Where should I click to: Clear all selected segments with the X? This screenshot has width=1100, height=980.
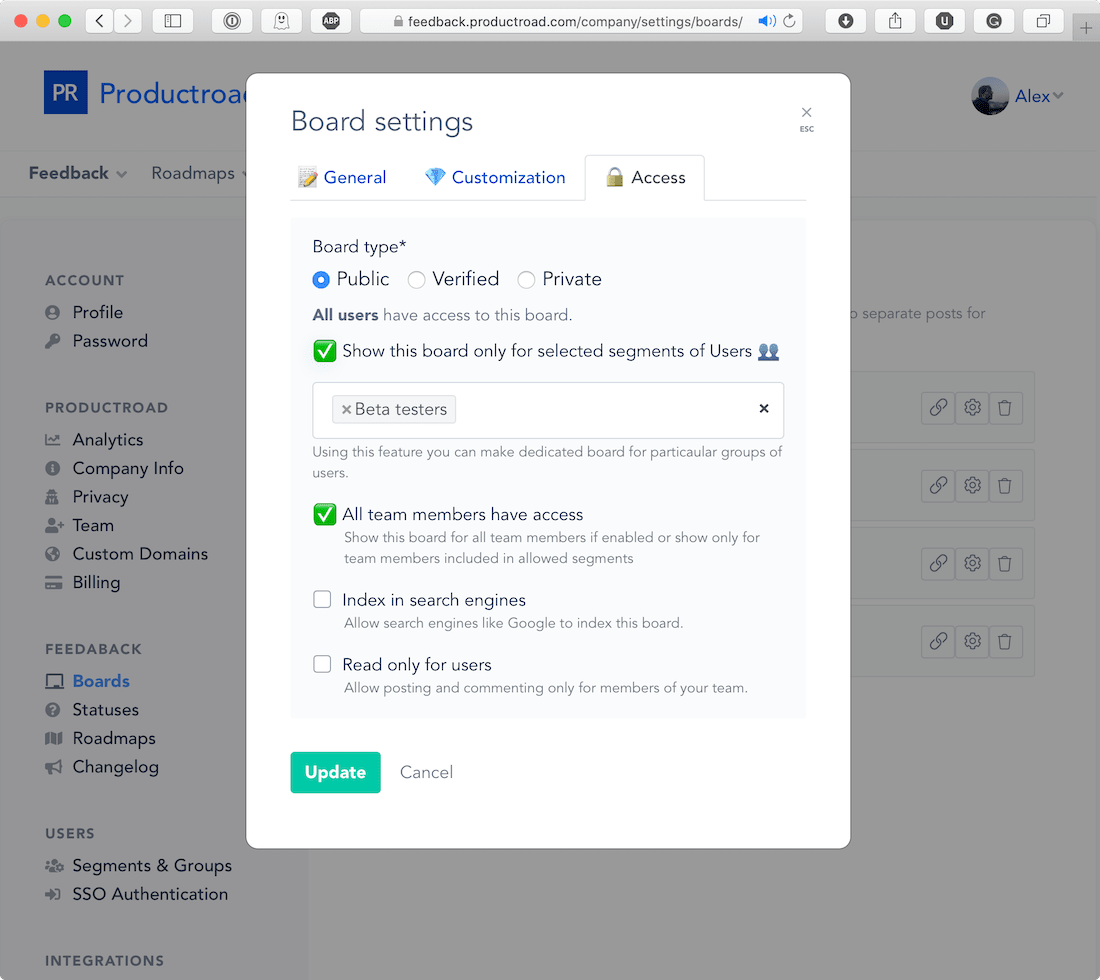coord(764,408)
